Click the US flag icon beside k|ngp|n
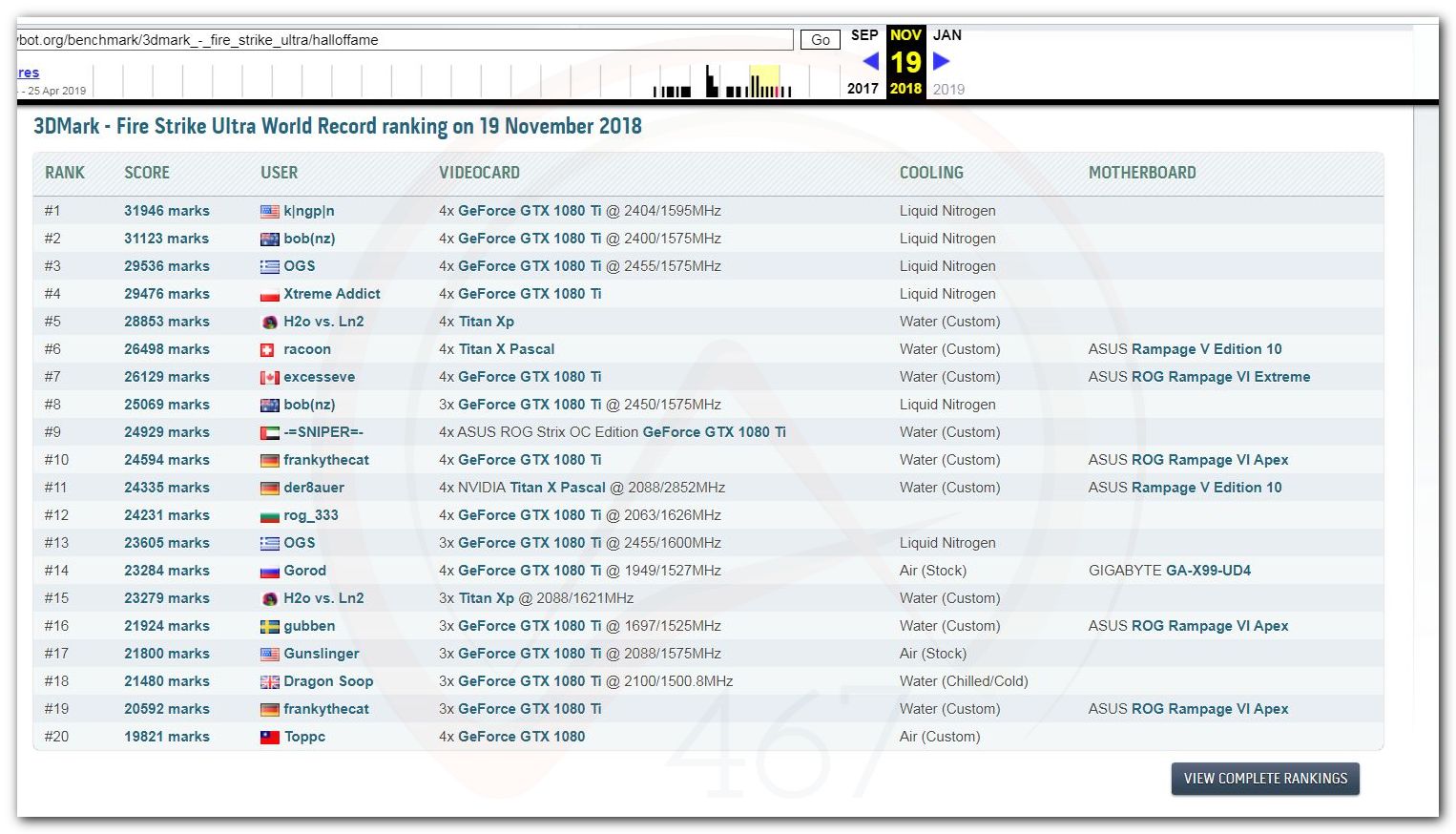Viewport: 1456px width, 834px height. [x=270, y=212]
